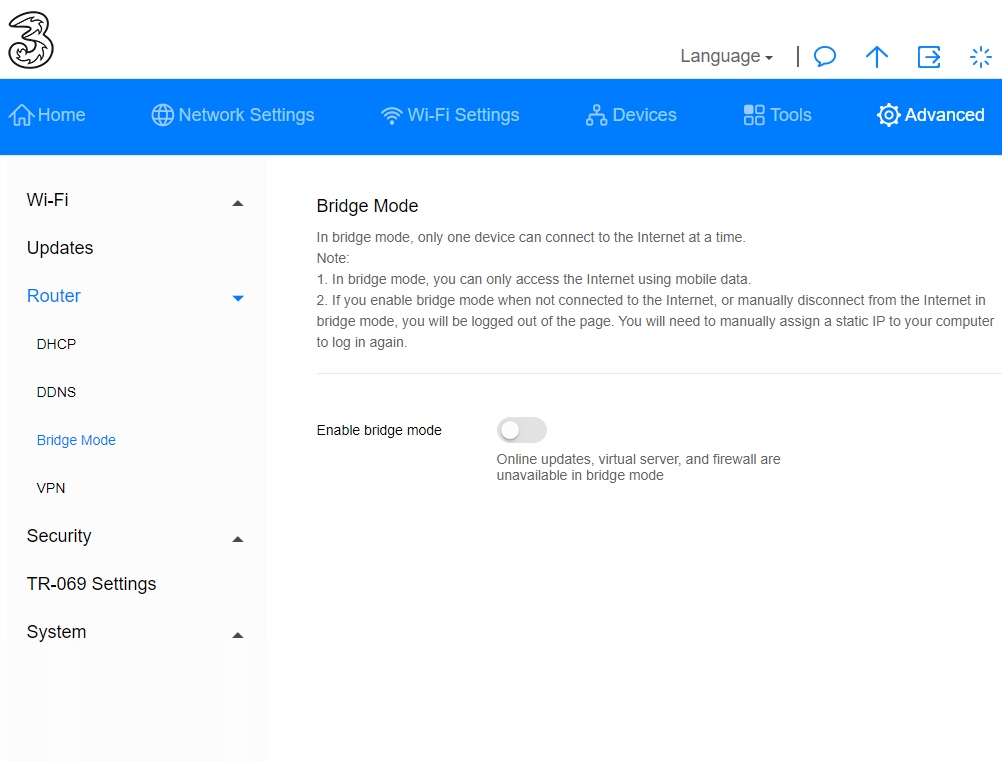Select DDNS under Router
This screenshot has width=1002, height=762.
pyautogui.click(x=56, y=392)
